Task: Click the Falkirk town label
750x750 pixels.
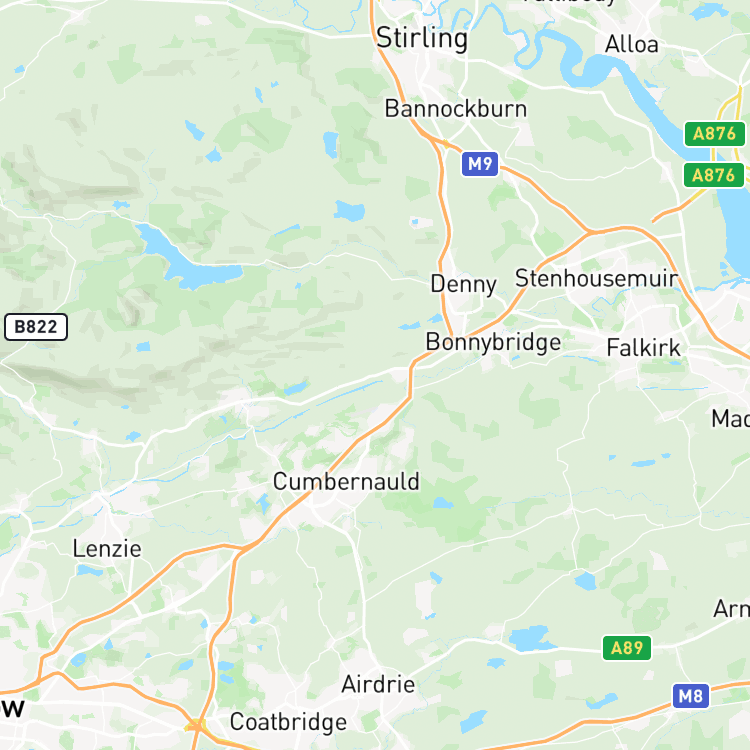Action: (x=643, y=348)
